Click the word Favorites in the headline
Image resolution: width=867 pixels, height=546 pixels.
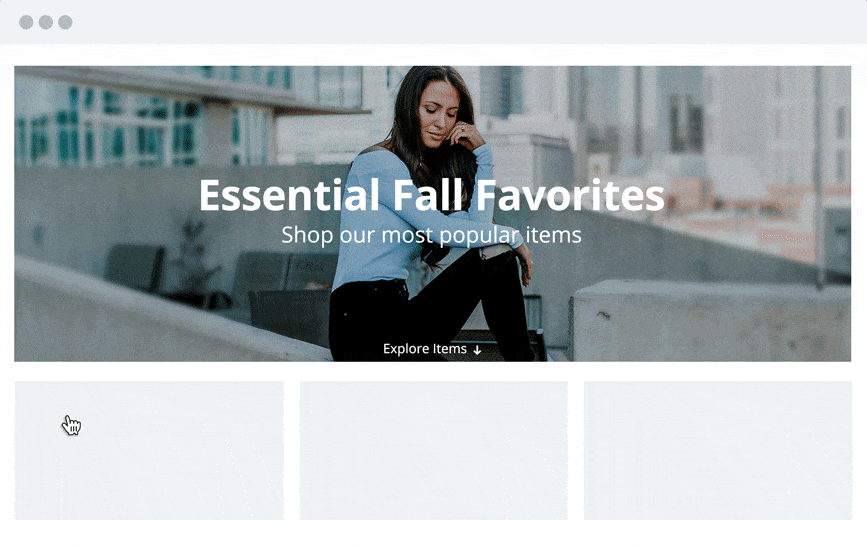pos(570,195)
